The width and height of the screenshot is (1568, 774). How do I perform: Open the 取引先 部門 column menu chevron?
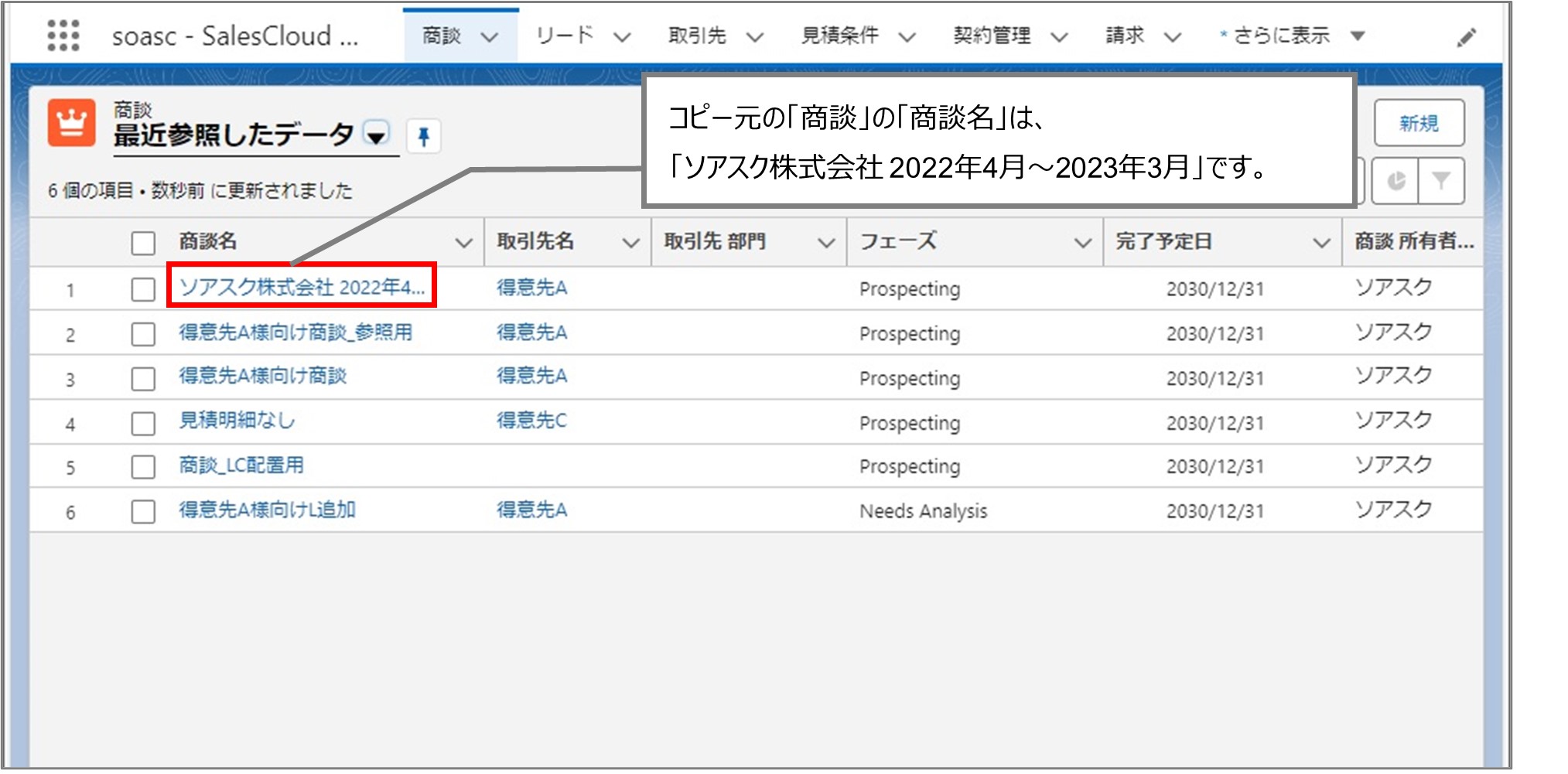coord(826,243)
